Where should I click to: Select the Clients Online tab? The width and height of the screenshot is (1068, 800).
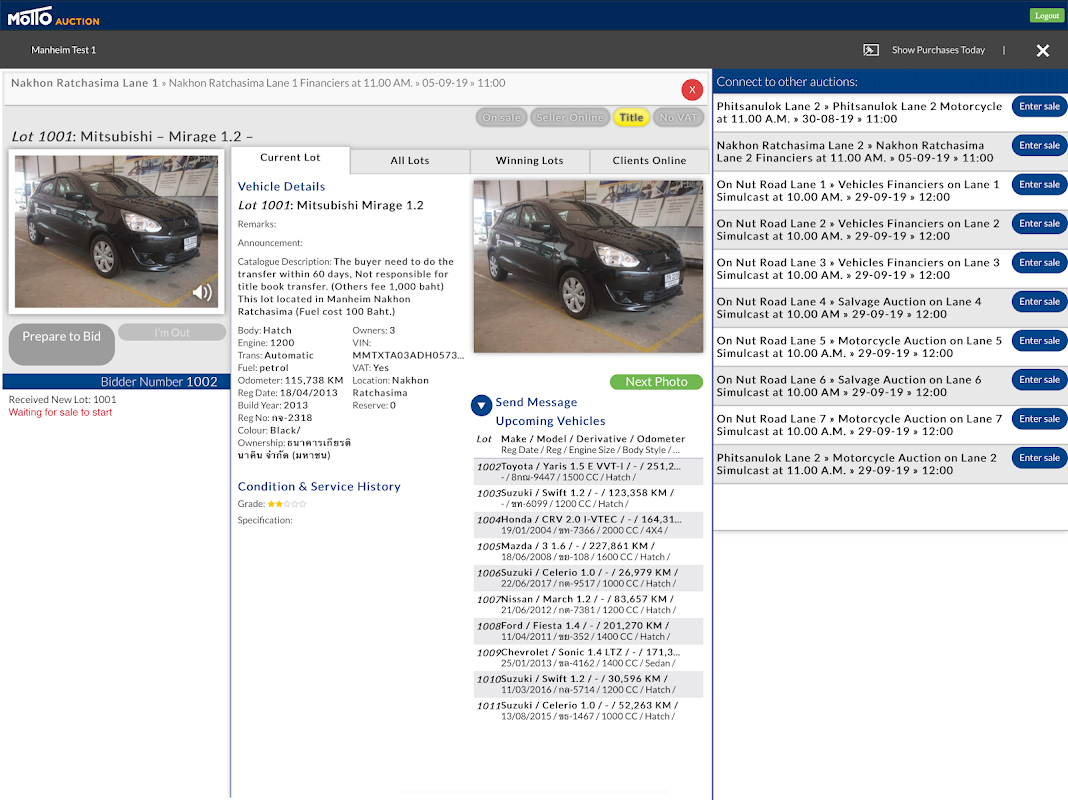pos(649,160)
